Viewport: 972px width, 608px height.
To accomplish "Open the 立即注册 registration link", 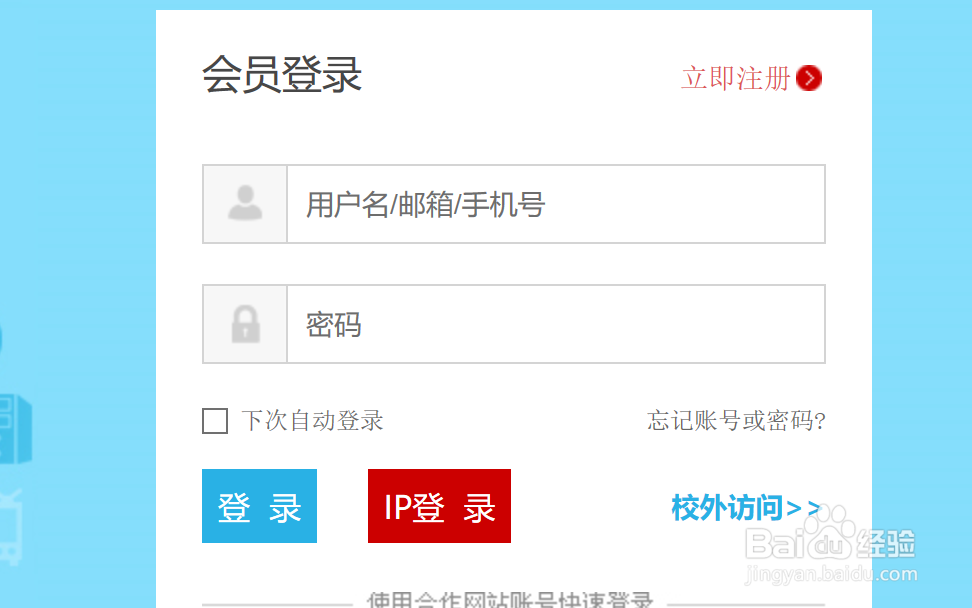I will pos(736,78).
